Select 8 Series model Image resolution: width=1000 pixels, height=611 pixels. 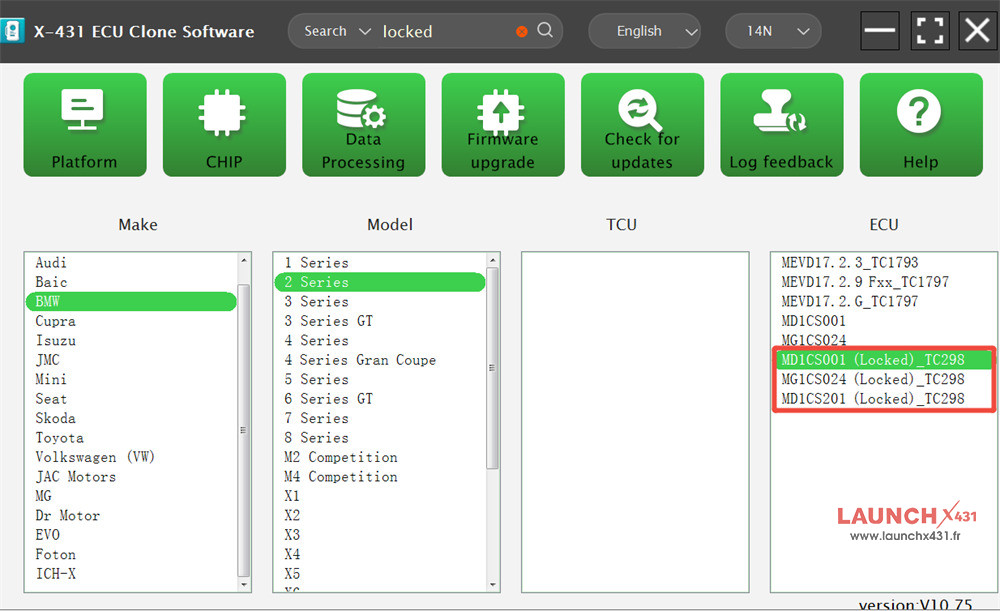click(380, 438)
